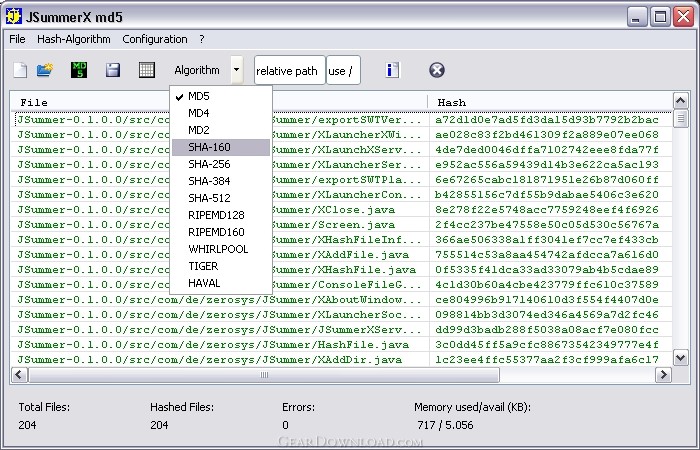
Task: Click the vertical scrollbar up arrow
Action: point(680,100)
